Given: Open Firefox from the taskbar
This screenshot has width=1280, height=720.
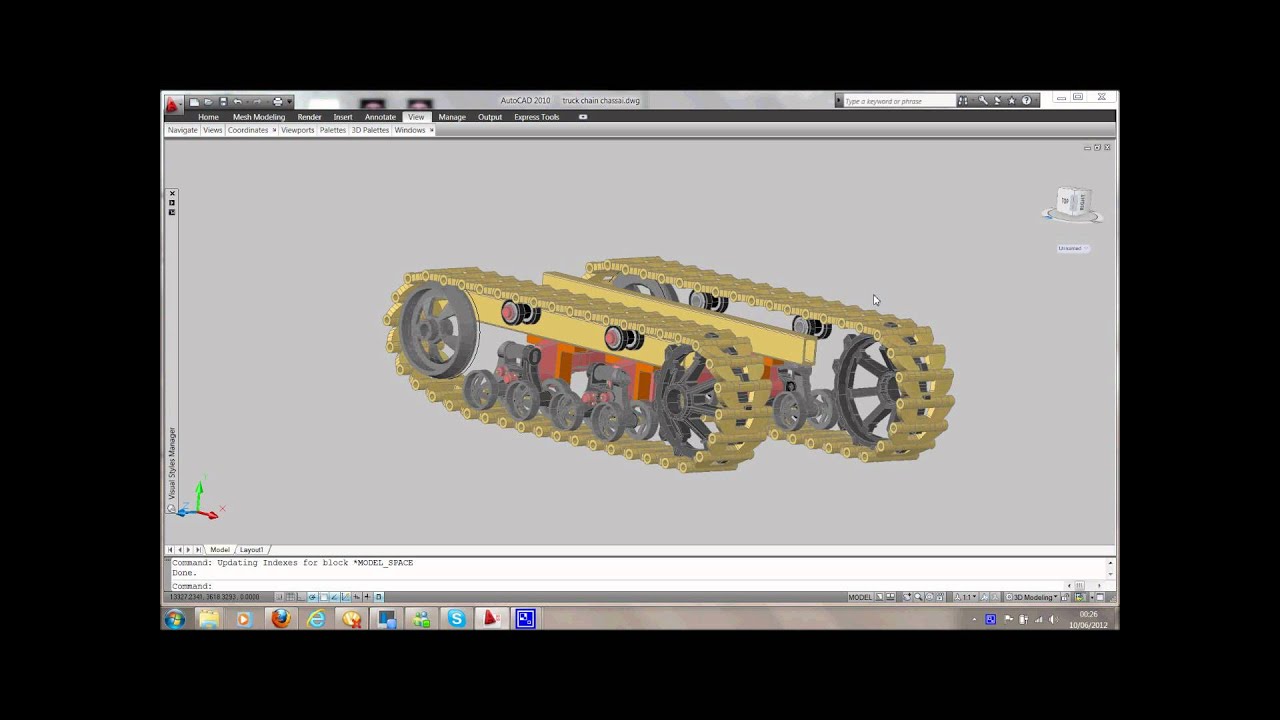Looking at the screenshot, I should 280,619.
